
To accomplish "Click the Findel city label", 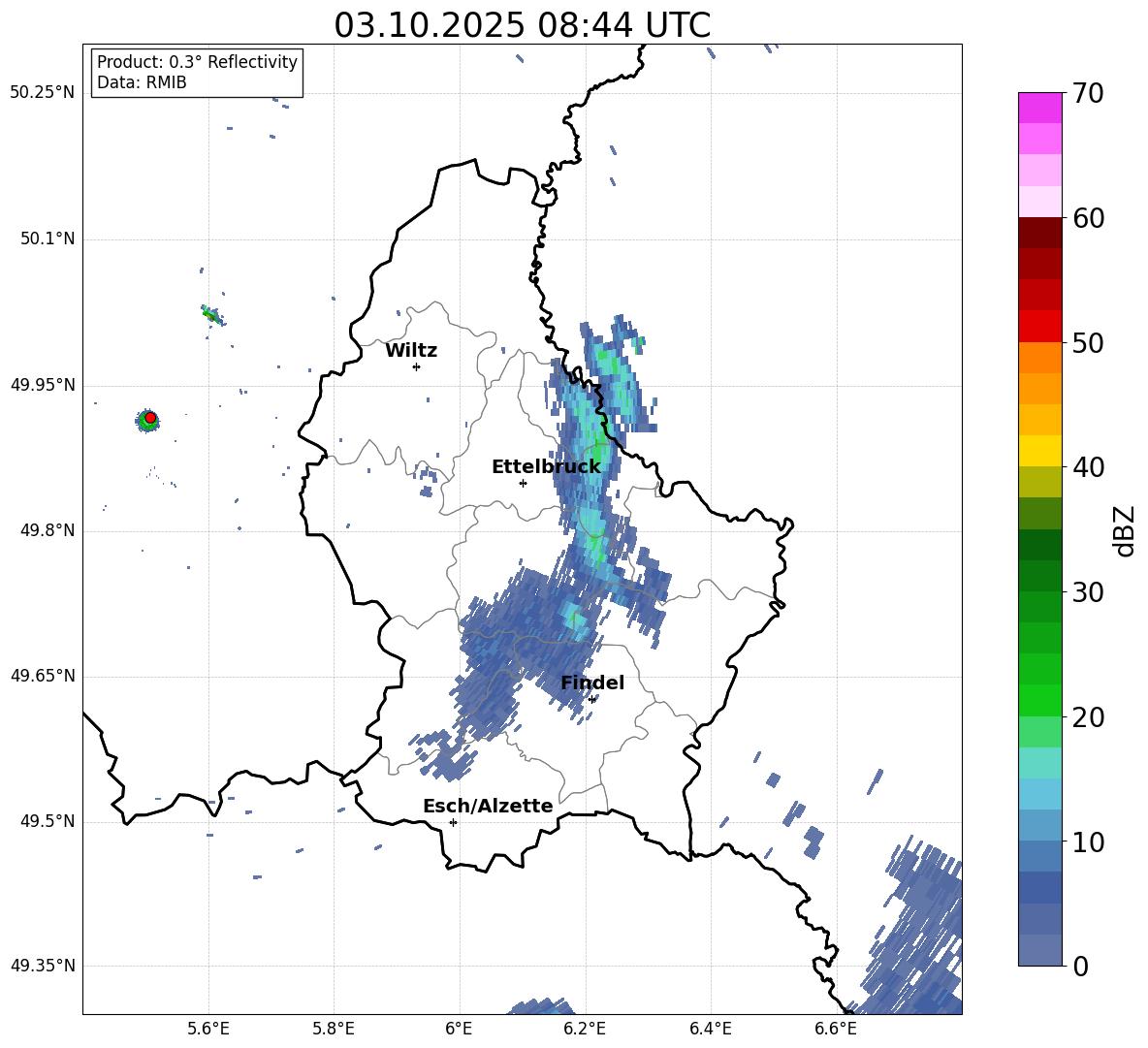I will (592, 683).
